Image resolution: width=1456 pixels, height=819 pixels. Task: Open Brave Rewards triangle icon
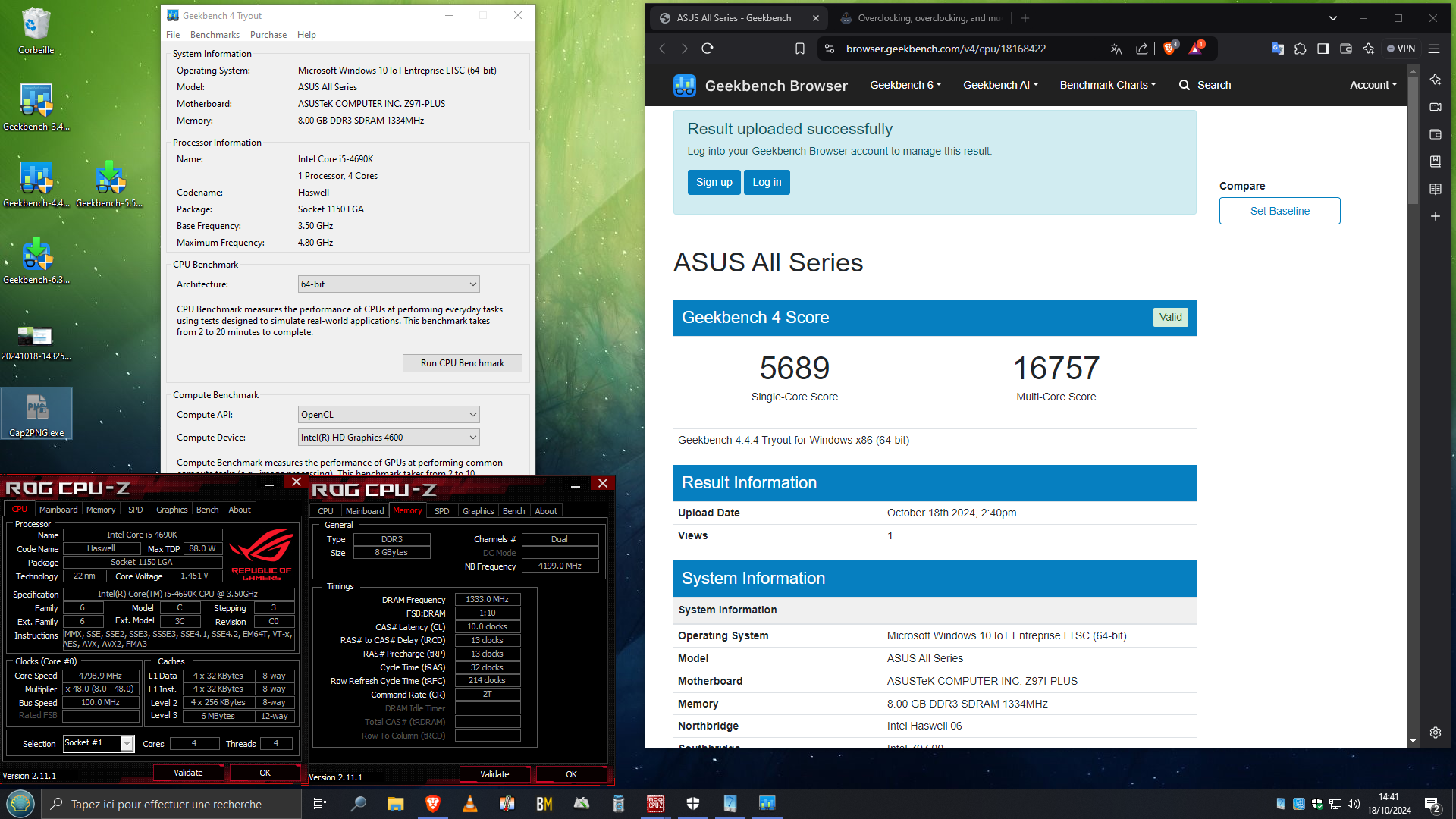[x=1196, y=48]
